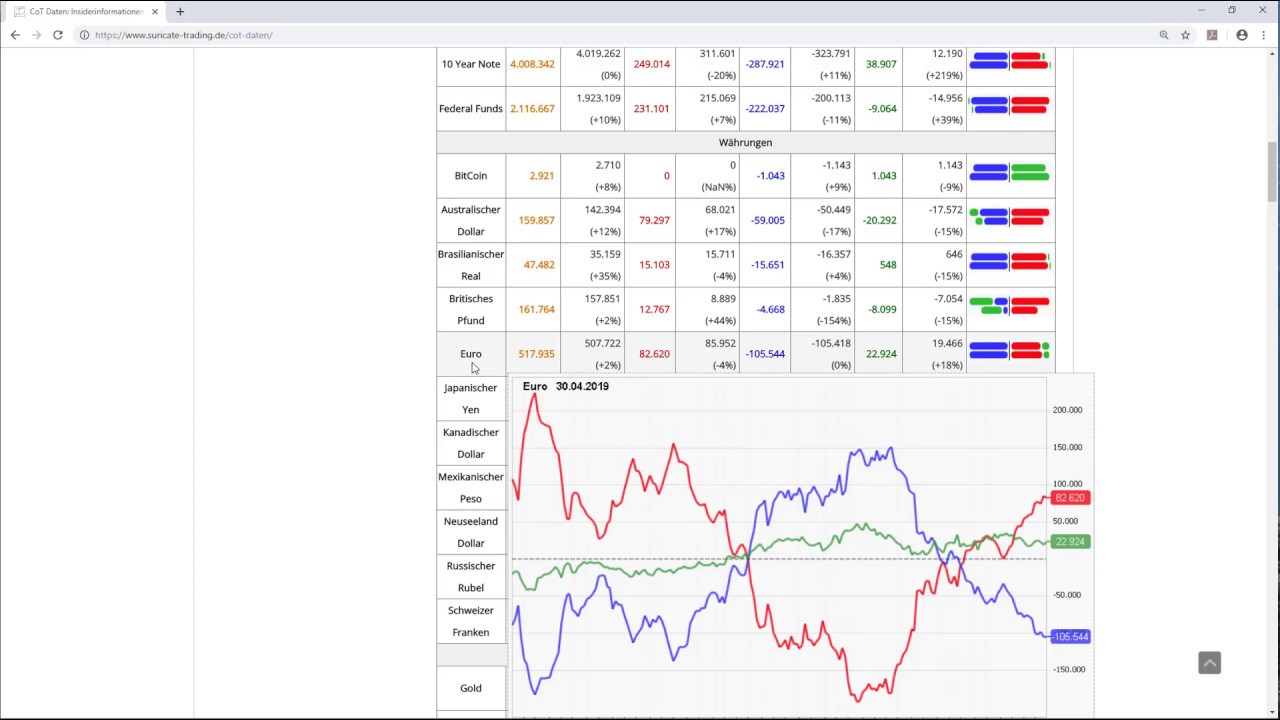Click the scroll-to-top arrow button
The image size is (1280, 720).
[x=1209, y=663]
